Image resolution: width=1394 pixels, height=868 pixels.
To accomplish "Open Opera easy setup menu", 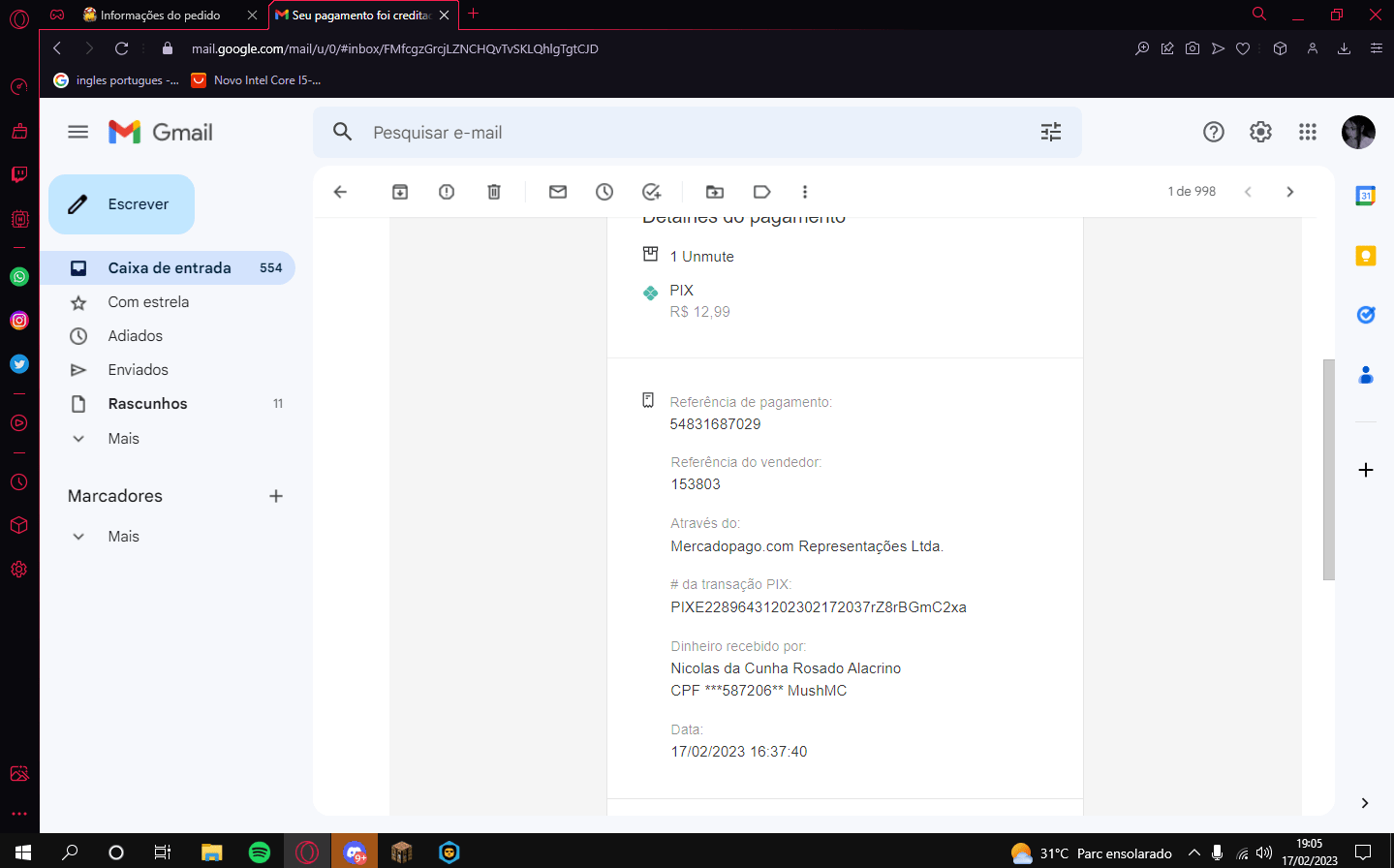I will click(x=1376, y=48).
